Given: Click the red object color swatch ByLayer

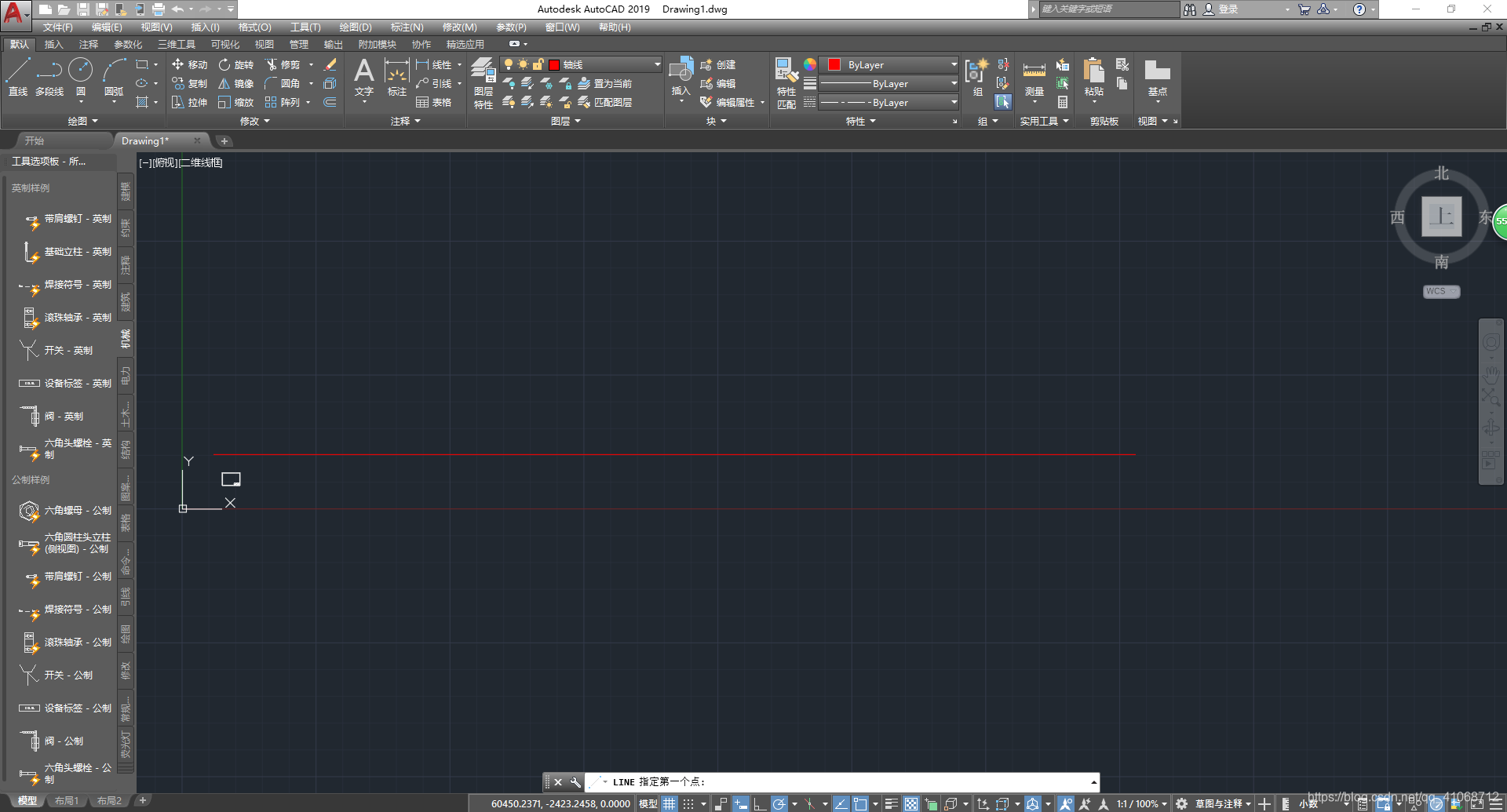Looking at the screenshot, I should coord(834,64).
